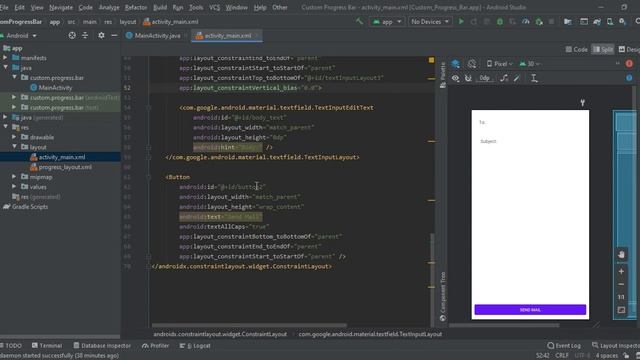Select the pan hand tool in preview
This screenshot has height=360, width=640.
[621, 255]
